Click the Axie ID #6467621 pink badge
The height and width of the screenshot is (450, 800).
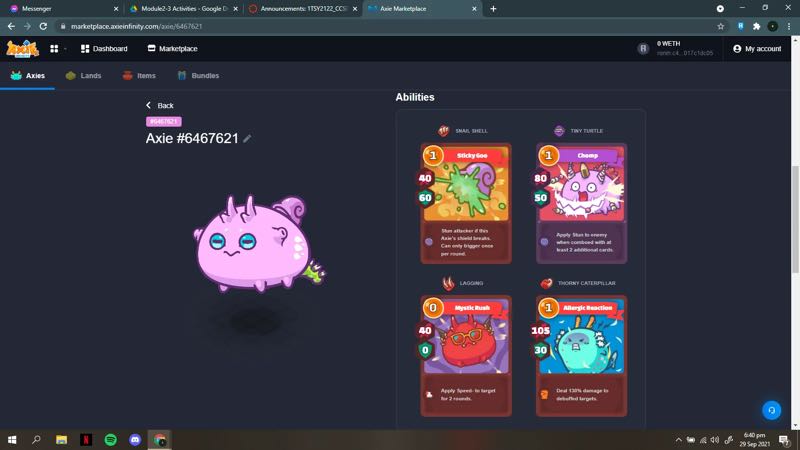point(164,121)
